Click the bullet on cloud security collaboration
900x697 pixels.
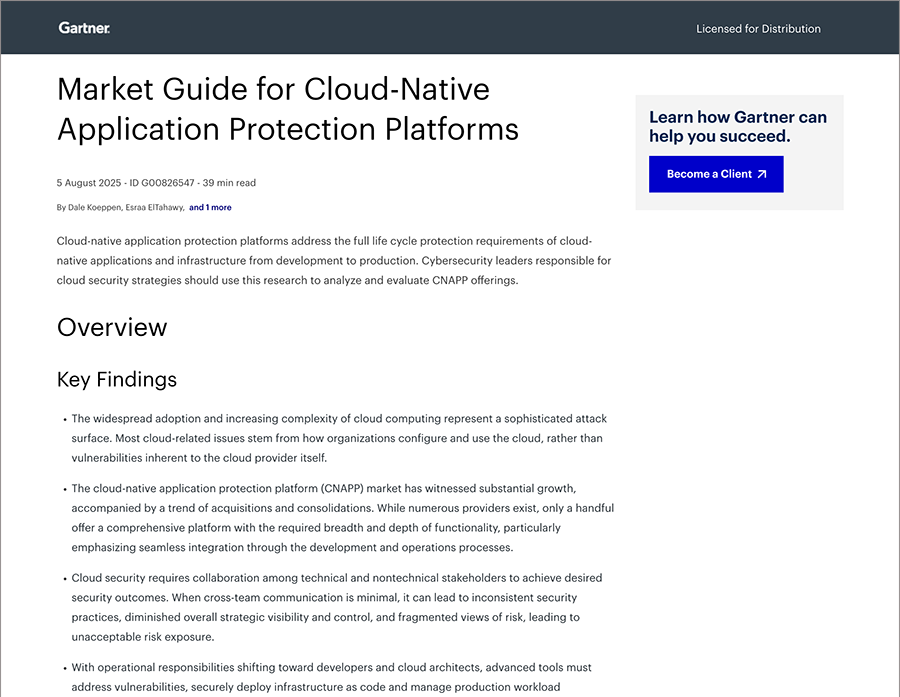[x=336, y=607]
